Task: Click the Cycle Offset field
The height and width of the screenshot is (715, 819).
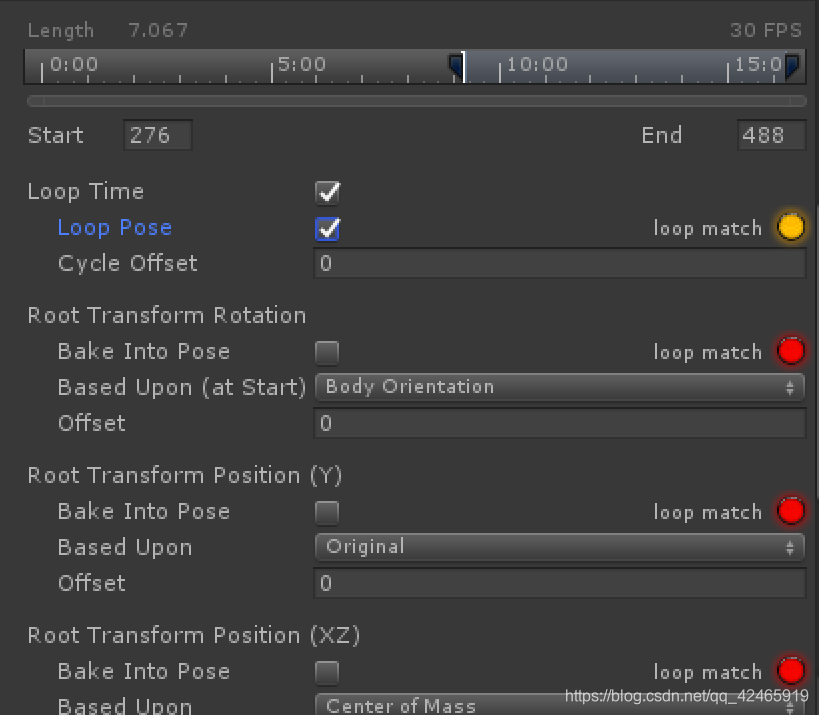Action: pos(559,263)
